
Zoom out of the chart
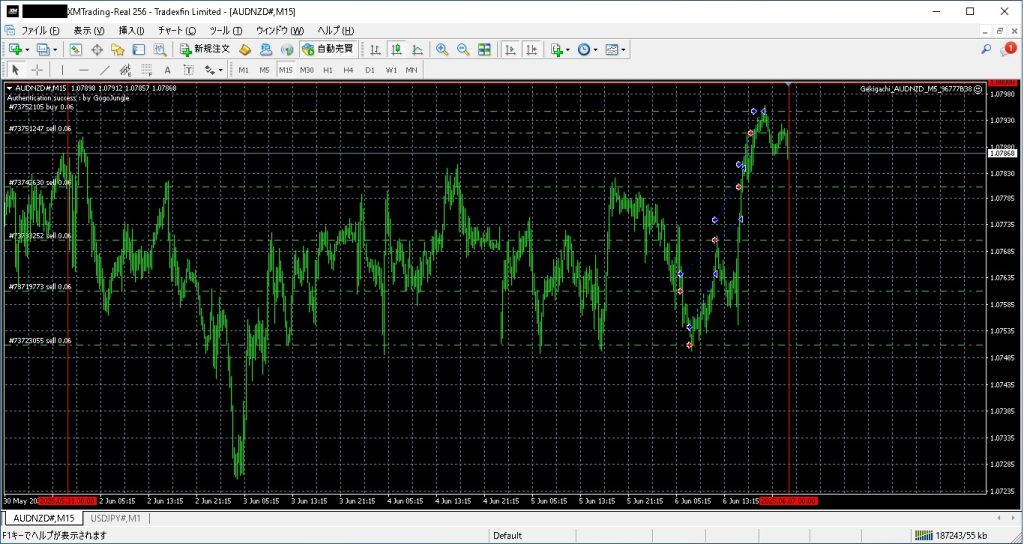click(x=463, y=49)
